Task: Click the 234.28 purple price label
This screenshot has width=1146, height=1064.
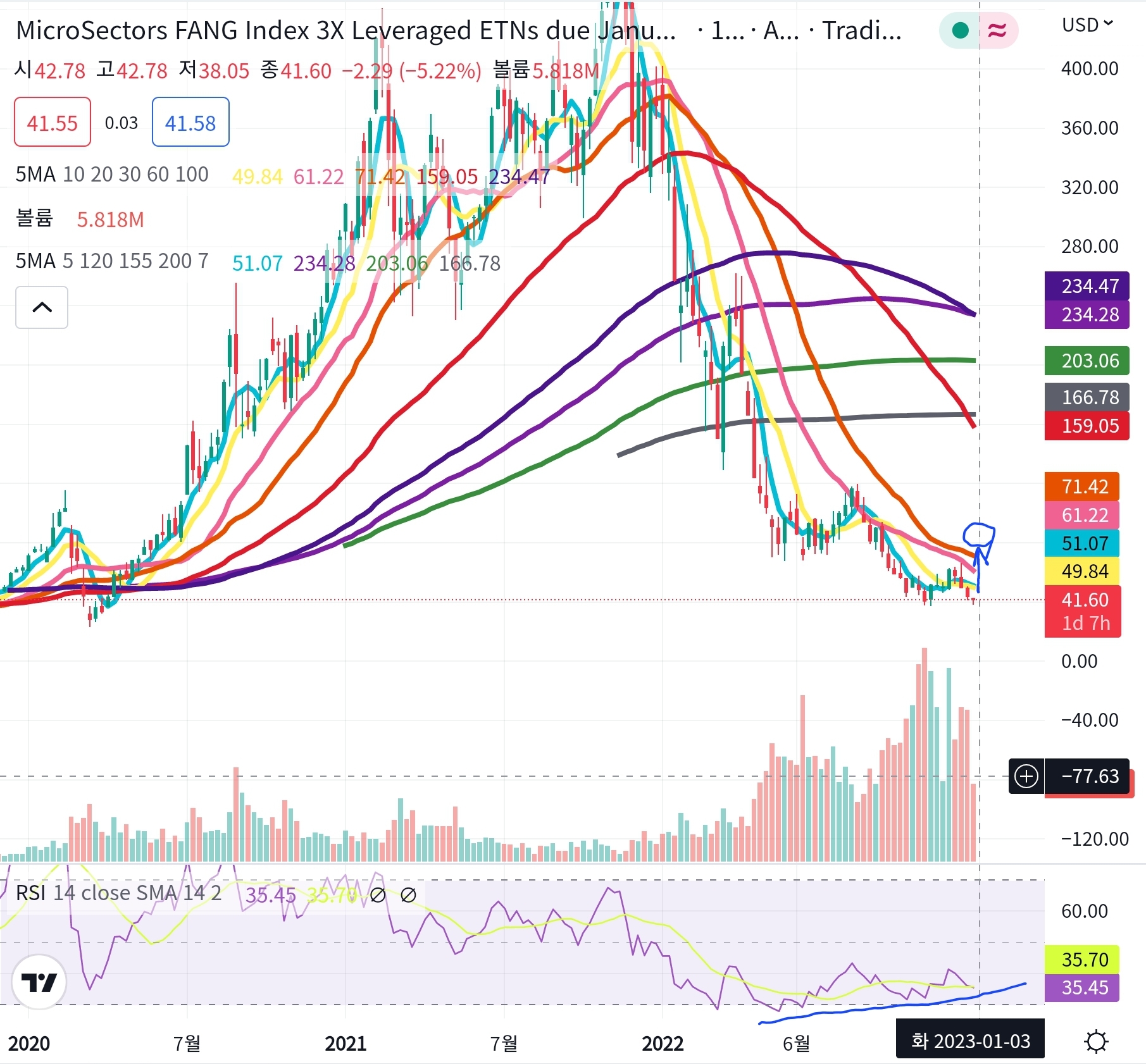Action: coord(1087,314)
